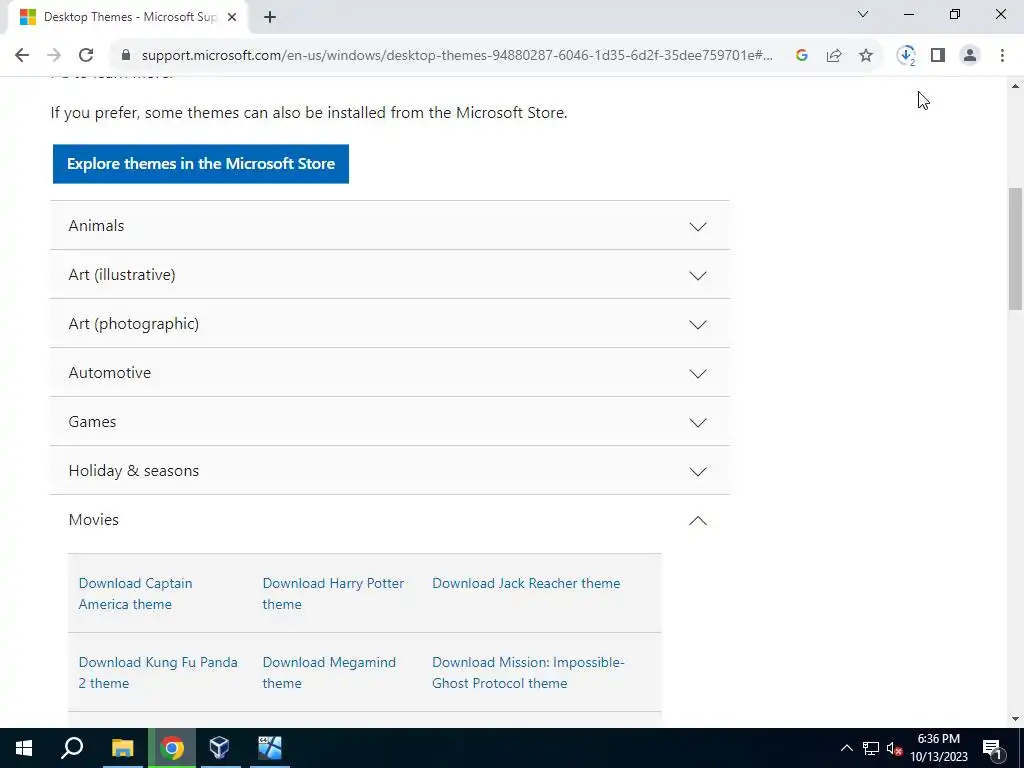
Task: Open the notification center icon
Action: coord(993,748)
